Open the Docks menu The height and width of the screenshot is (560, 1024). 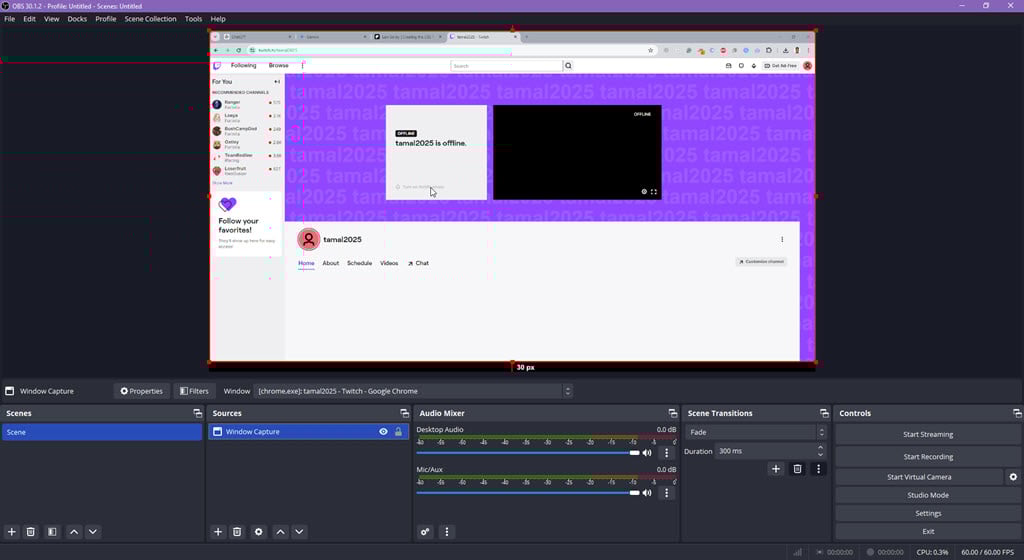pos(77,19)
